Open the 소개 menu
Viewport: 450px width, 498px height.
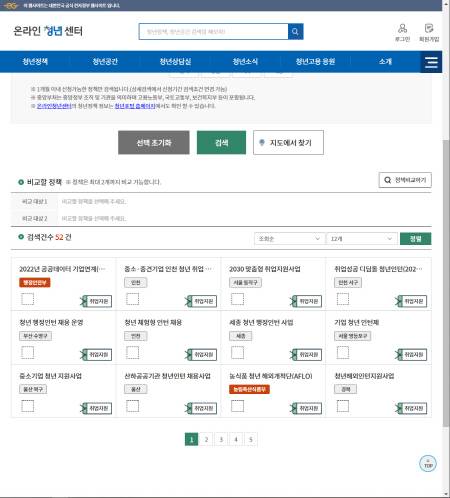pyautogui.click(x=385, y=62)
